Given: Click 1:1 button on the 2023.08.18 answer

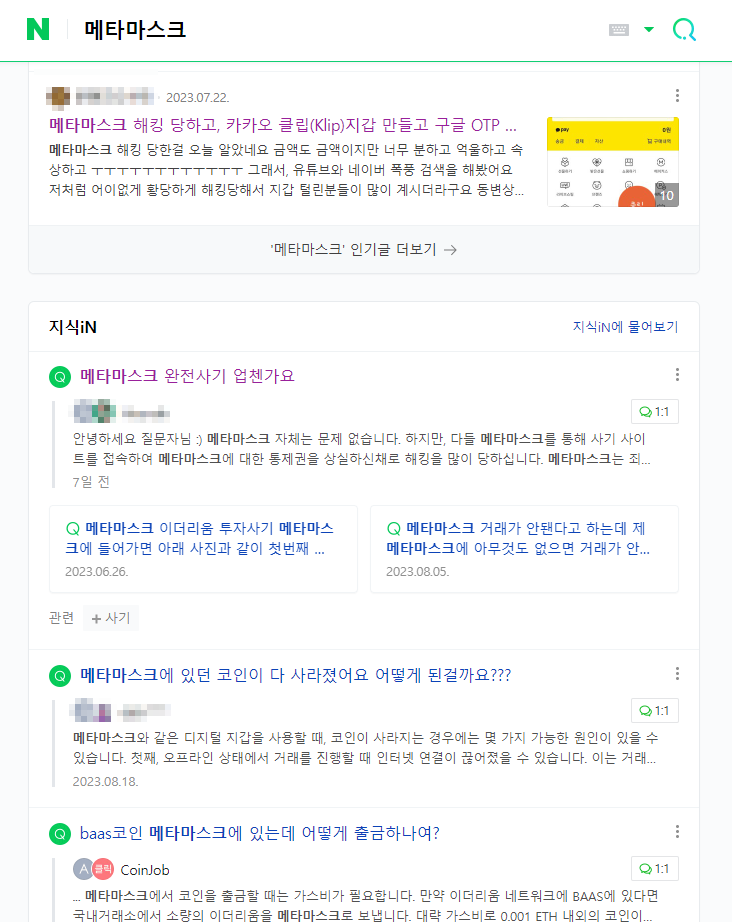Looking at the screenshot, I should pyautogui.click(x=654, y=710).
